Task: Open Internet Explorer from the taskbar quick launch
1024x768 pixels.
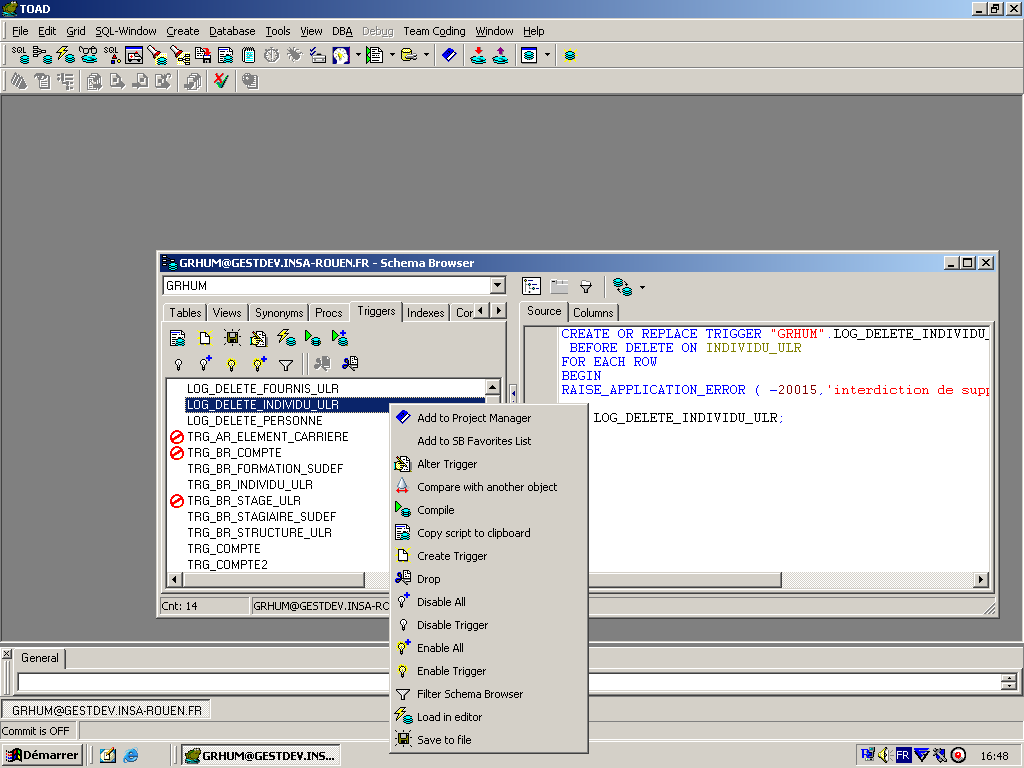Action: point(131,756)
